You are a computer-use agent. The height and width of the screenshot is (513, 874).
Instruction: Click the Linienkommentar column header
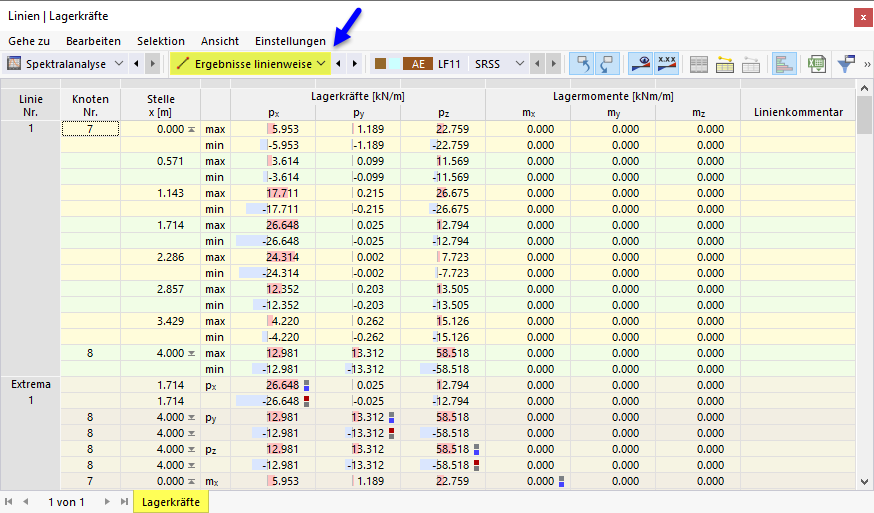798,112
